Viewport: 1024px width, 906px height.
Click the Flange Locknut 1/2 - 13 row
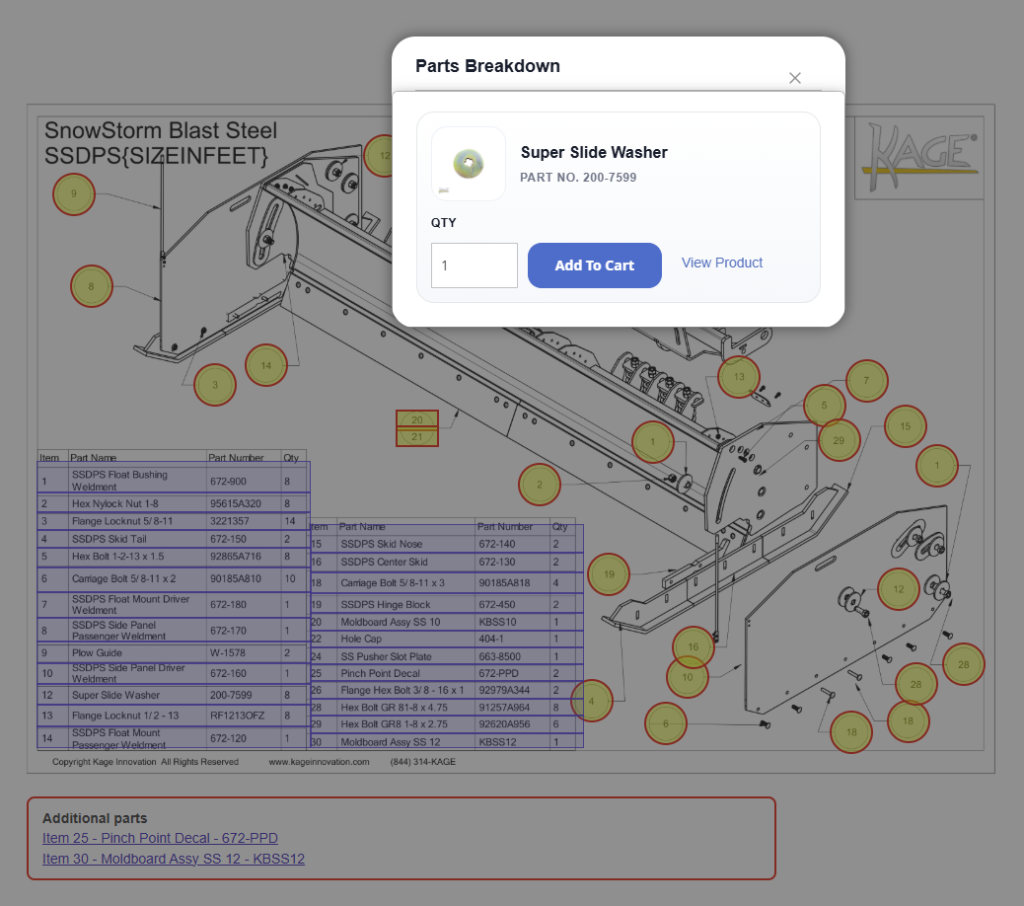(173, 715)
